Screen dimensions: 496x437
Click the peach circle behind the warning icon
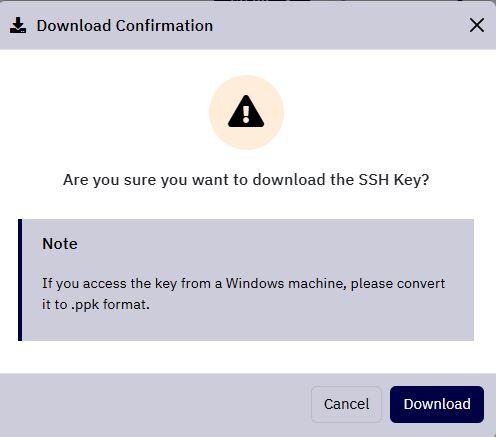coord(246,112)
